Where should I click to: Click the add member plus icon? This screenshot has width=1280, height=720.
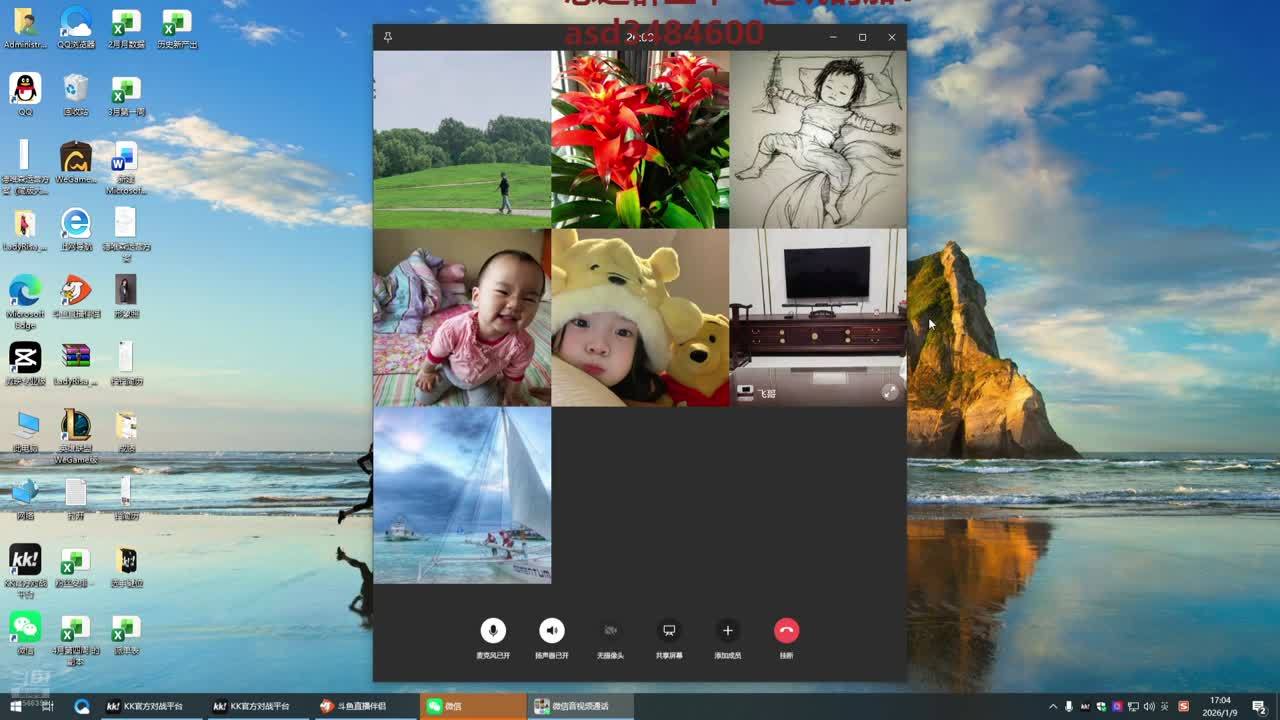[727, 630]
